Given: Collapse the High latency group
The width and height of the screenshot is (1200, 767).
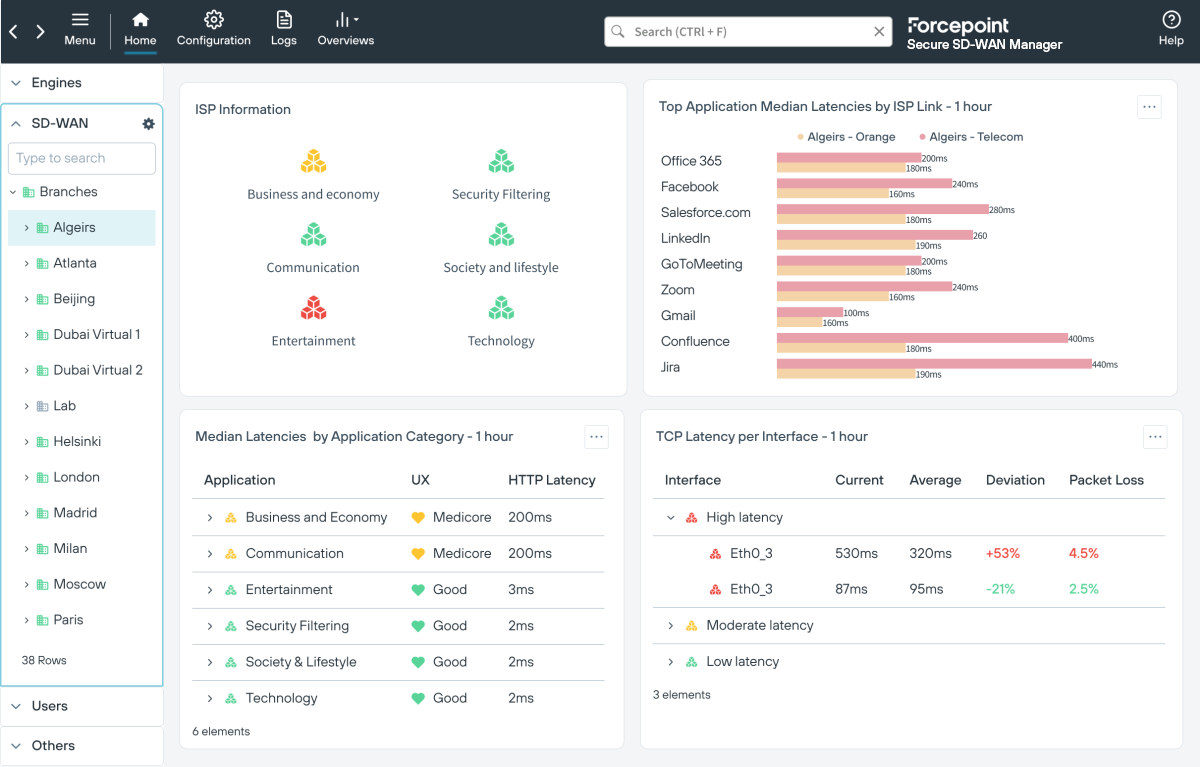Looking at the screenshot, I should click(671, 518).
